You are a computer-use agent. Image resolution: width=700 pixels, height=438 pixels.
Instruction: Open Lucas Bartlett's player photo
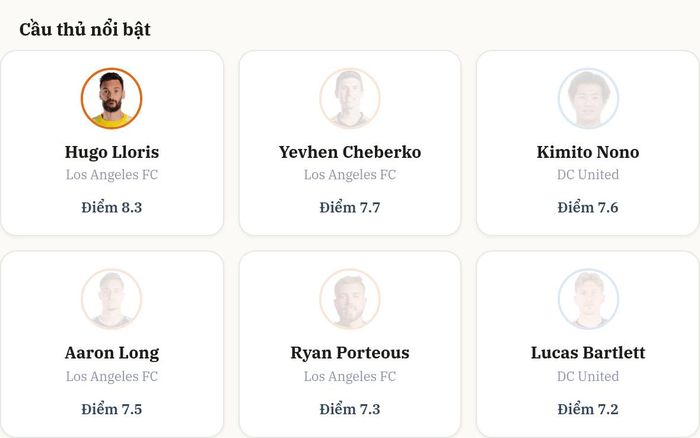588,299
